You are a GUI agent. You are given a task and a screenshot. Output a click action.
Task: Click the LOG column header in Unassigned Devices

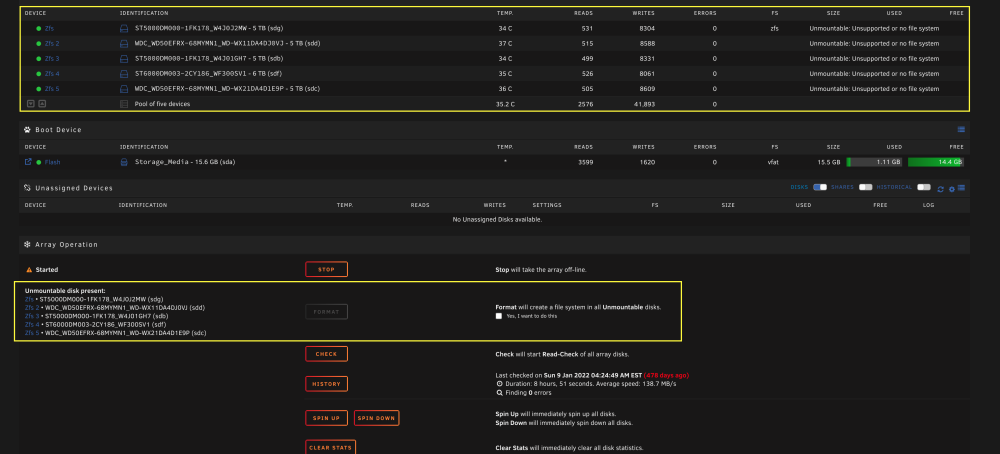[928, 205]
